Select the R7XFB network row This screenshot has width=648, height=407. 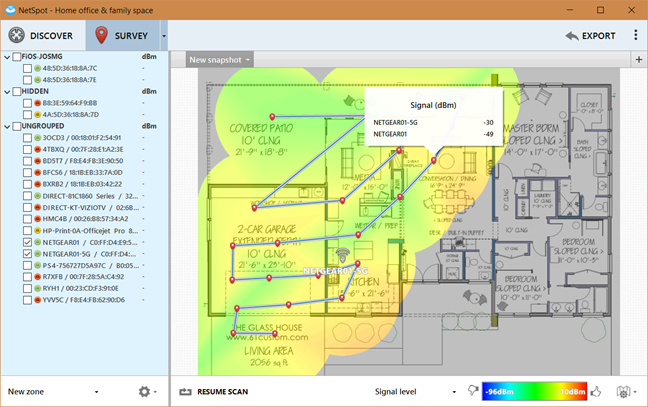[x=84, y=277]
